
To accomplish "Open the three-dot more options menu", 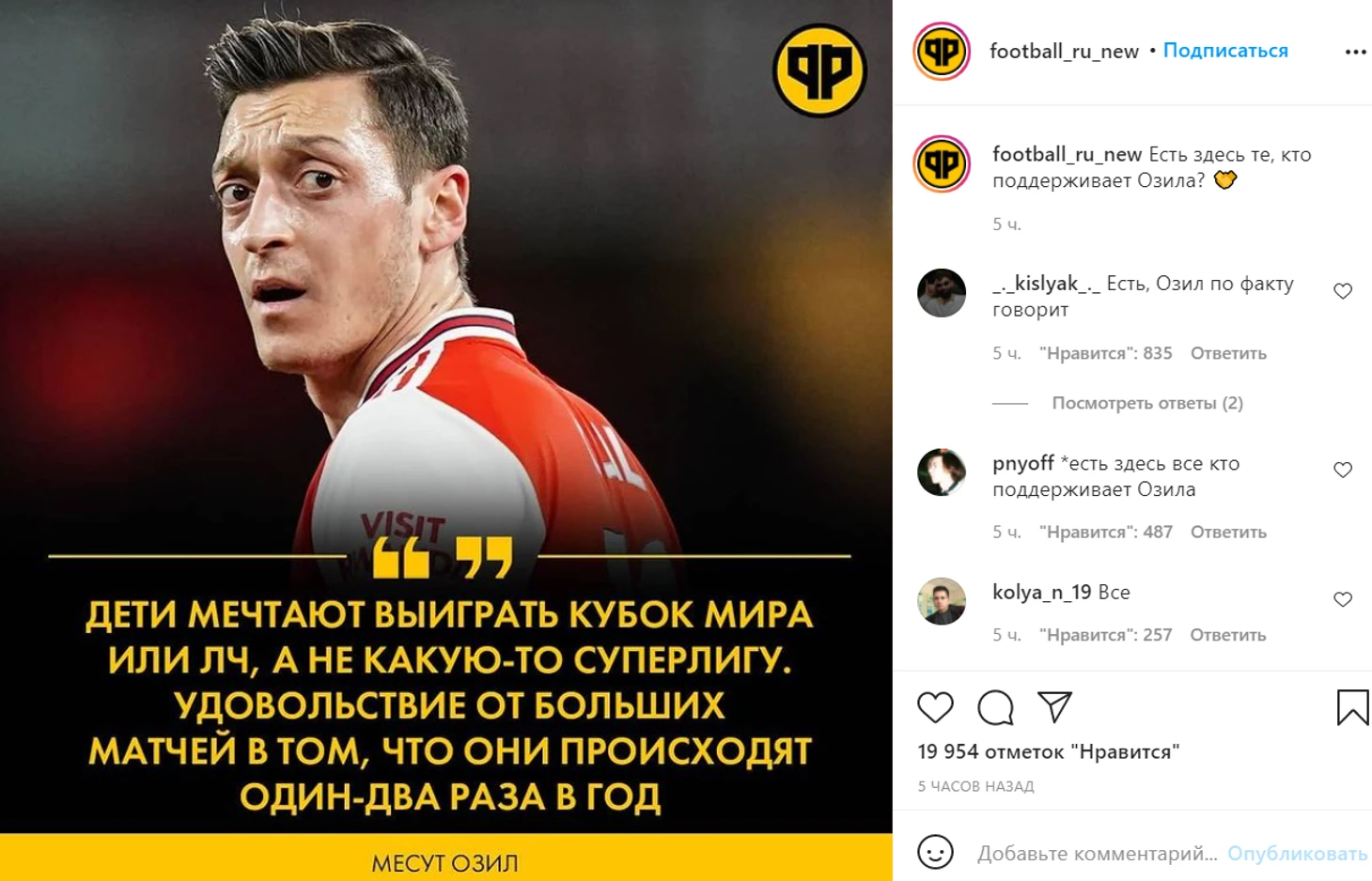I will tap(1355, 52).
